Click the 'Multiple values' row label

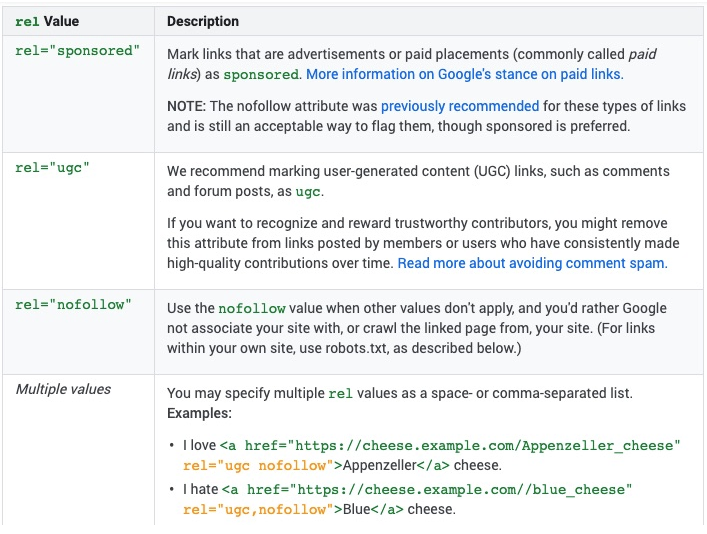[x=63, y=389]
